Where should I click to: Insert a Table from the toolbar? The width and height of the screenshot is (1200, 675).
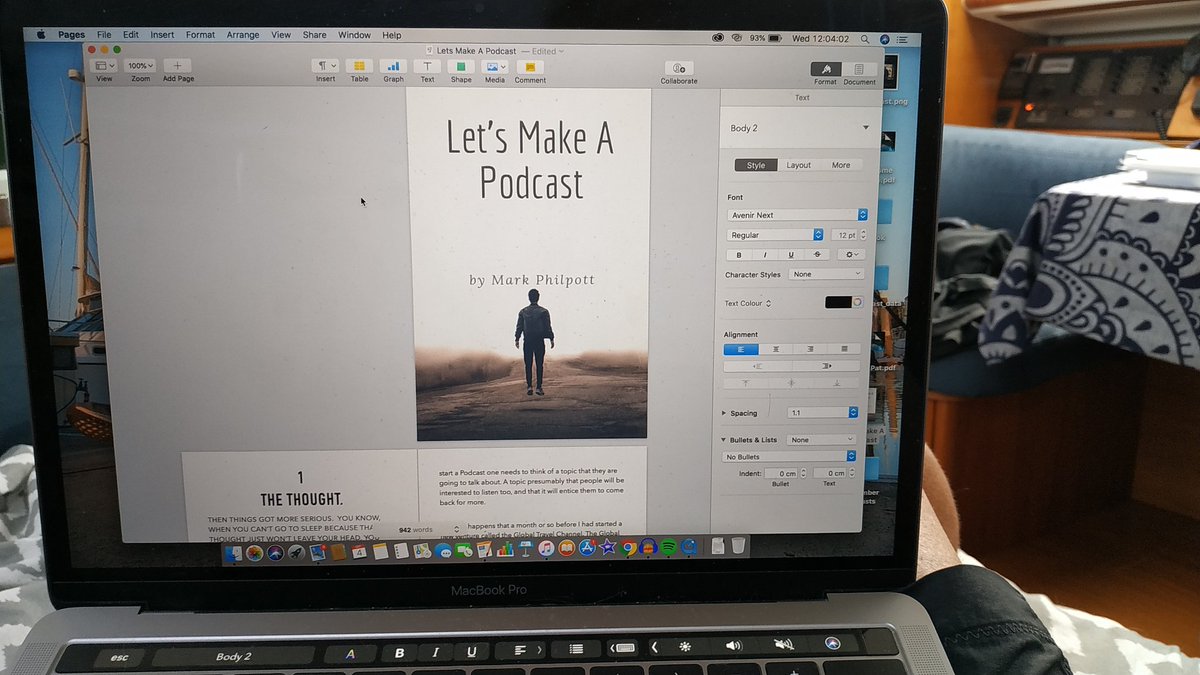point(359,66)
